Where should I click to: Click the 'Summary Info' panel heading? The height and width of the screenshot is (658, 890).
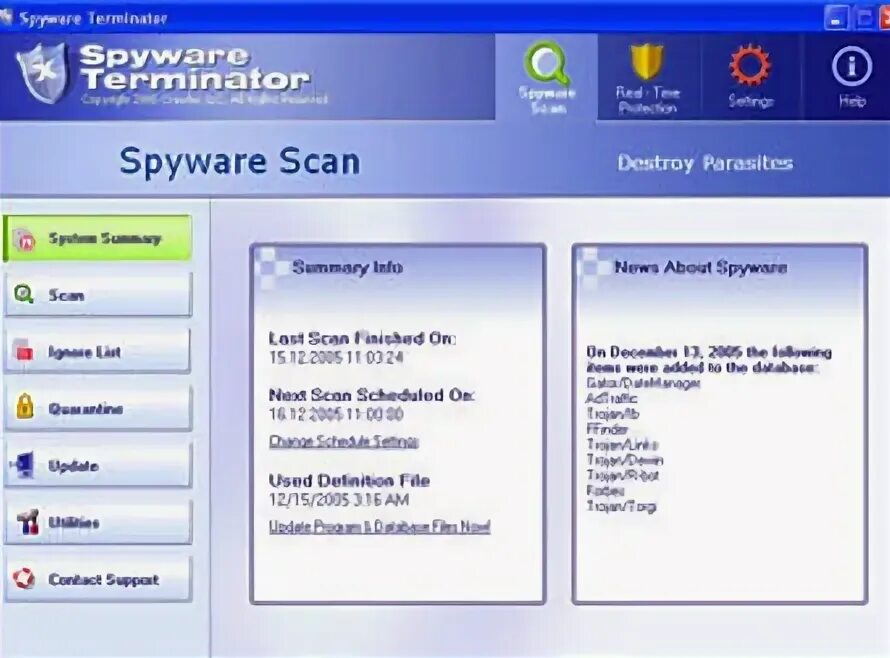pos(347,267)
